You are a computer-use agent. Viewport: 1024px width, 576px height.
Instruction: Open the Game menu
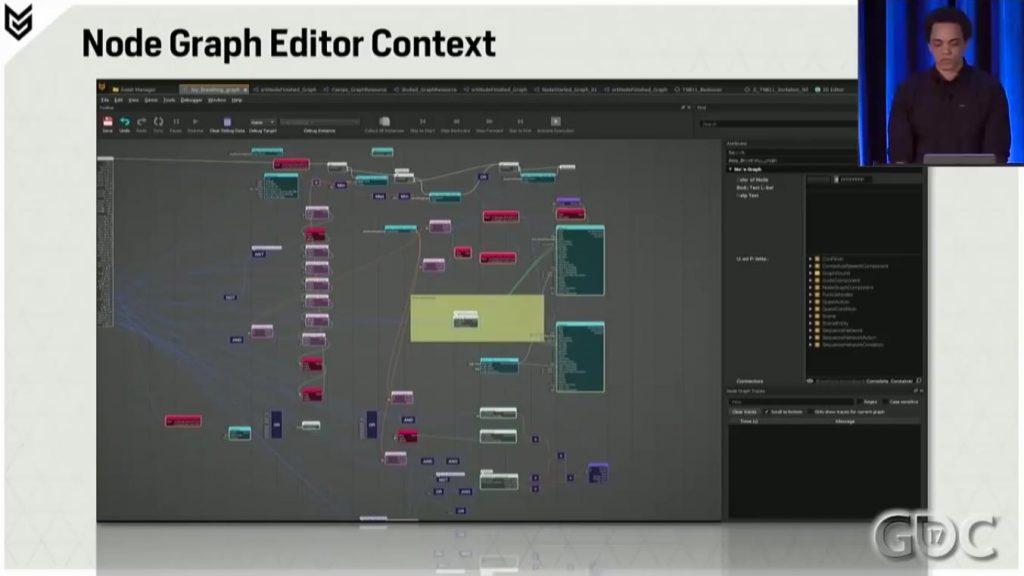pos(151,100)
